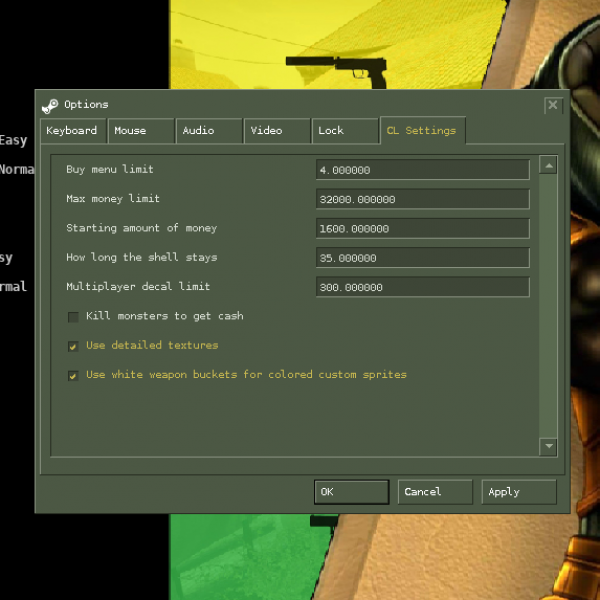Click the Multiplayer decal limit label

click(138, 287)
